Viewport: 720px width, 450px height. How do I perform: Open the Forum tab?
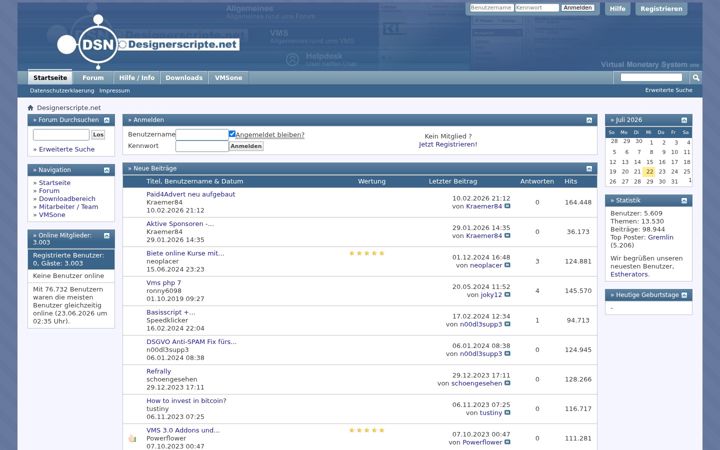[93, 78]
